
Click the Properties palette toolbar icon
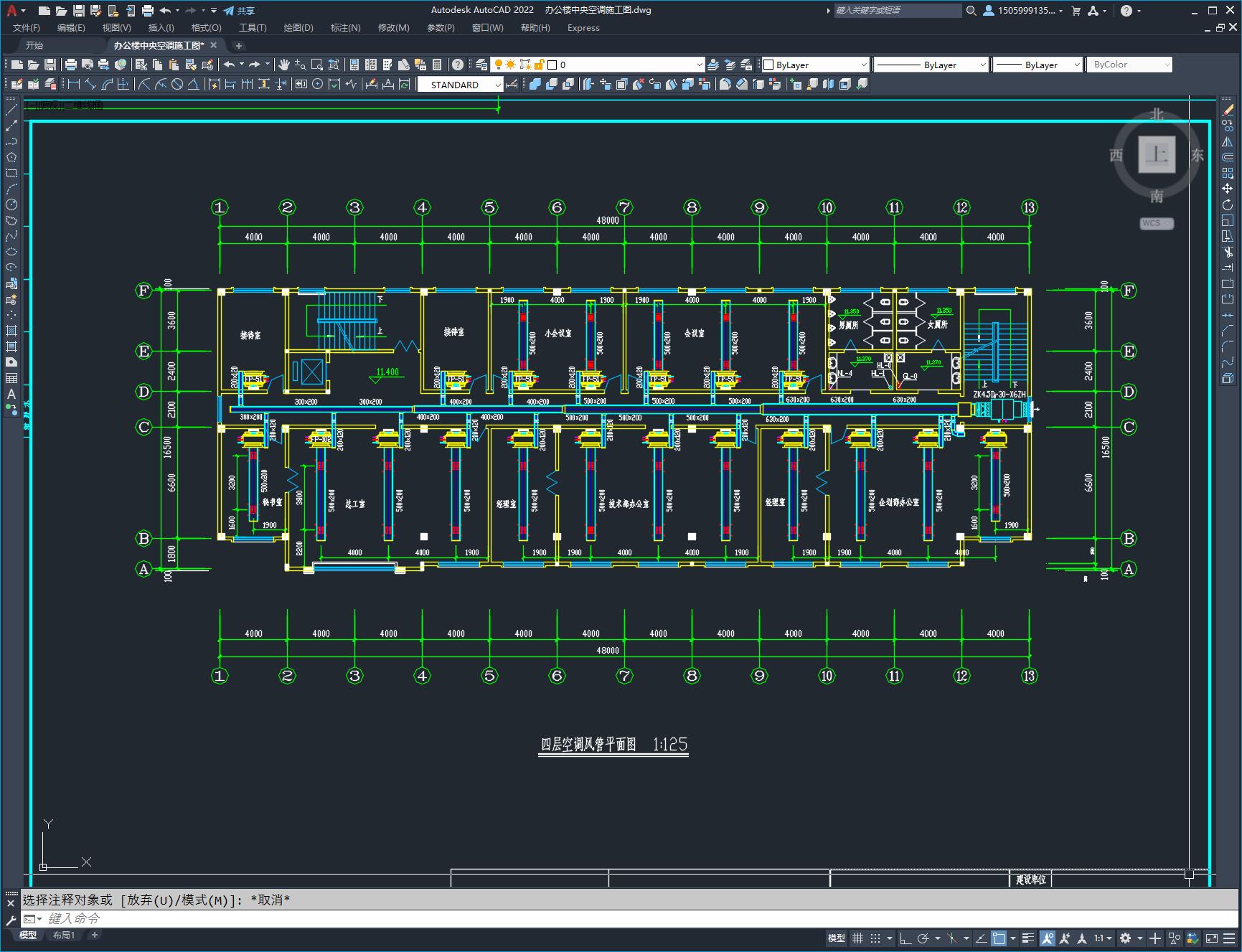354,65
